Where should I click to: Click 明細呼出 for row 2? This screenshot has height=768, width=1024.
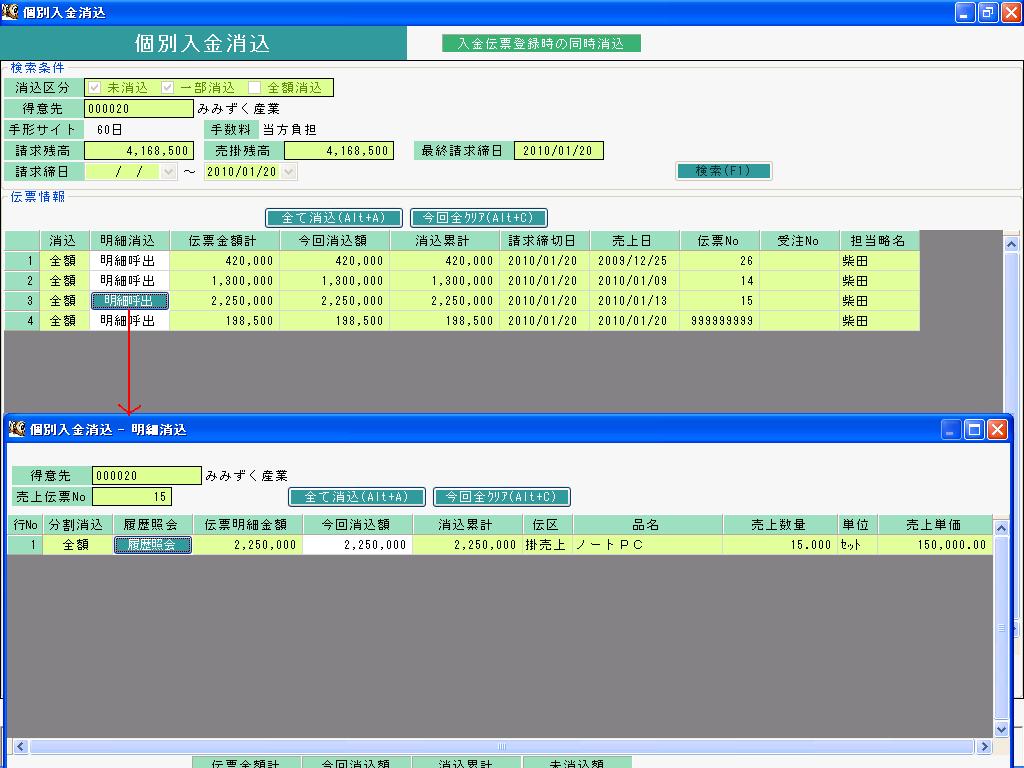click(x=129, y=281)
